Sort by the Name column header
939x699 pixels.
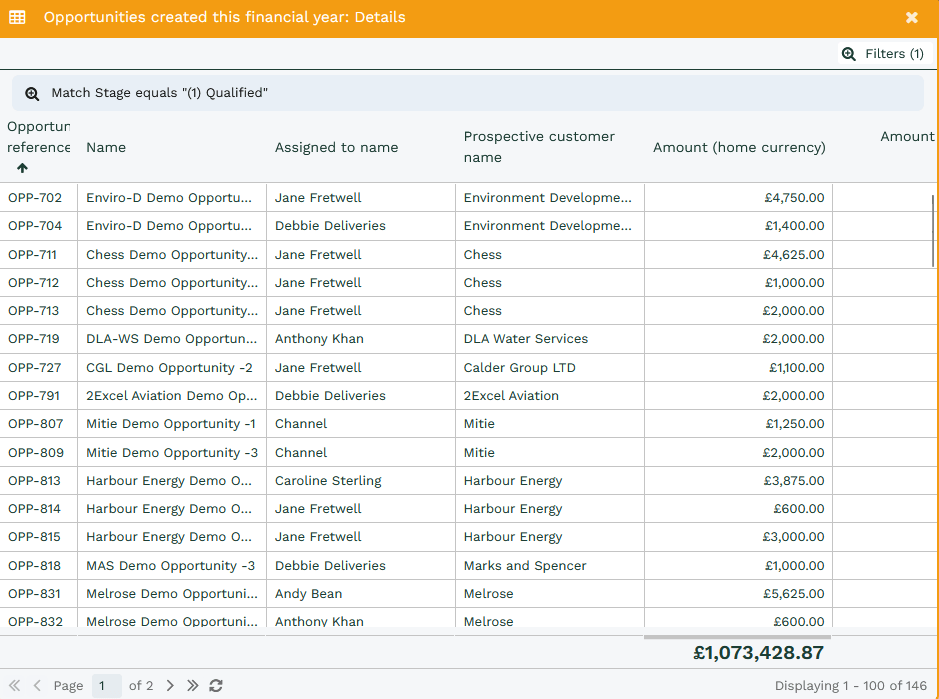(106, 147)
